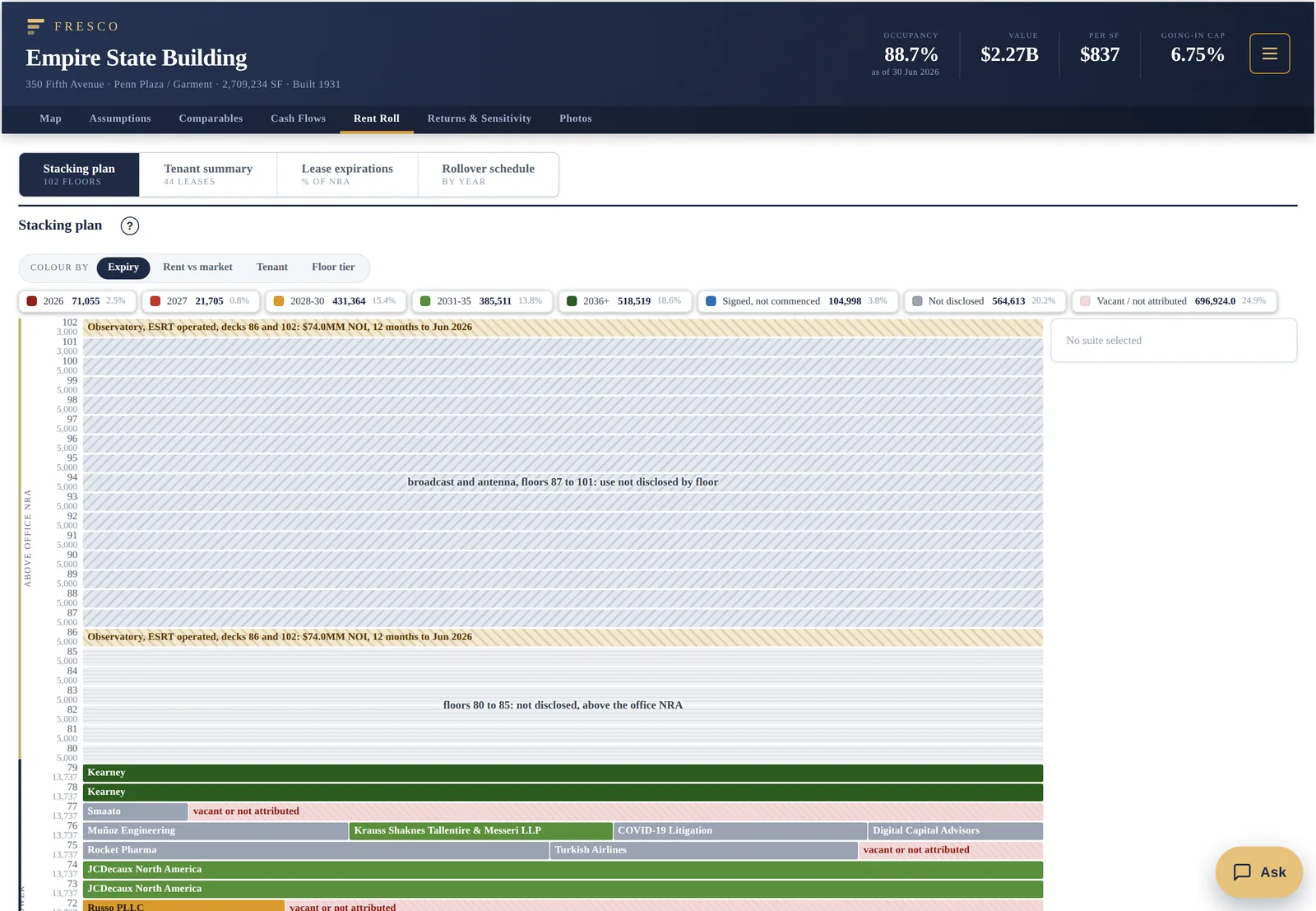The height and width of the screenshot is (911, 1316).
Task: Click the Fresco logo icon
Action: tap(35, 26)
